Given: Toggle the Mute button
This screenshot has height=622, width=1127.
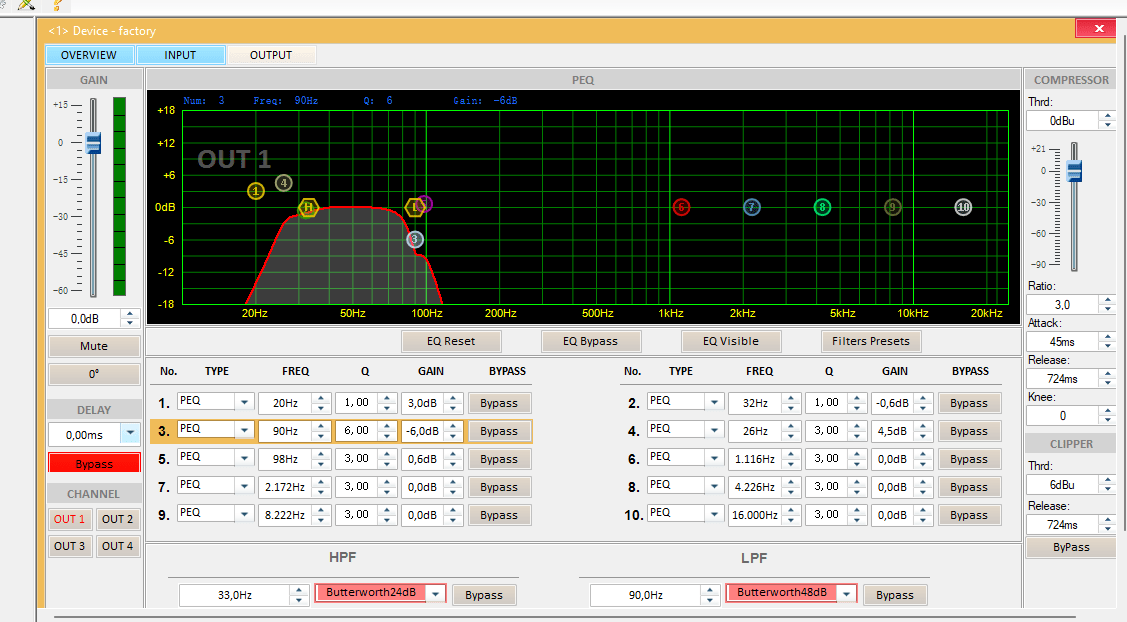Looking at the screenshot, I should [x=94, y=346].
